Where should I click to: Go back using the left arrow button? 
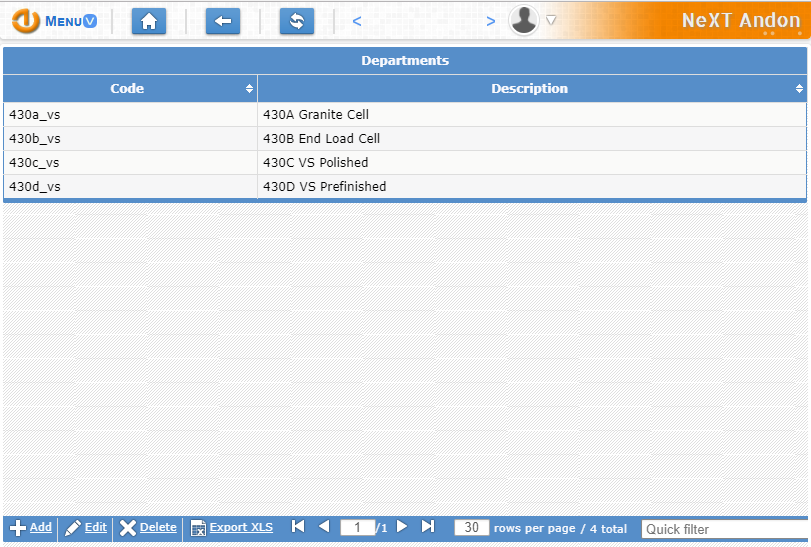point(223,21)
